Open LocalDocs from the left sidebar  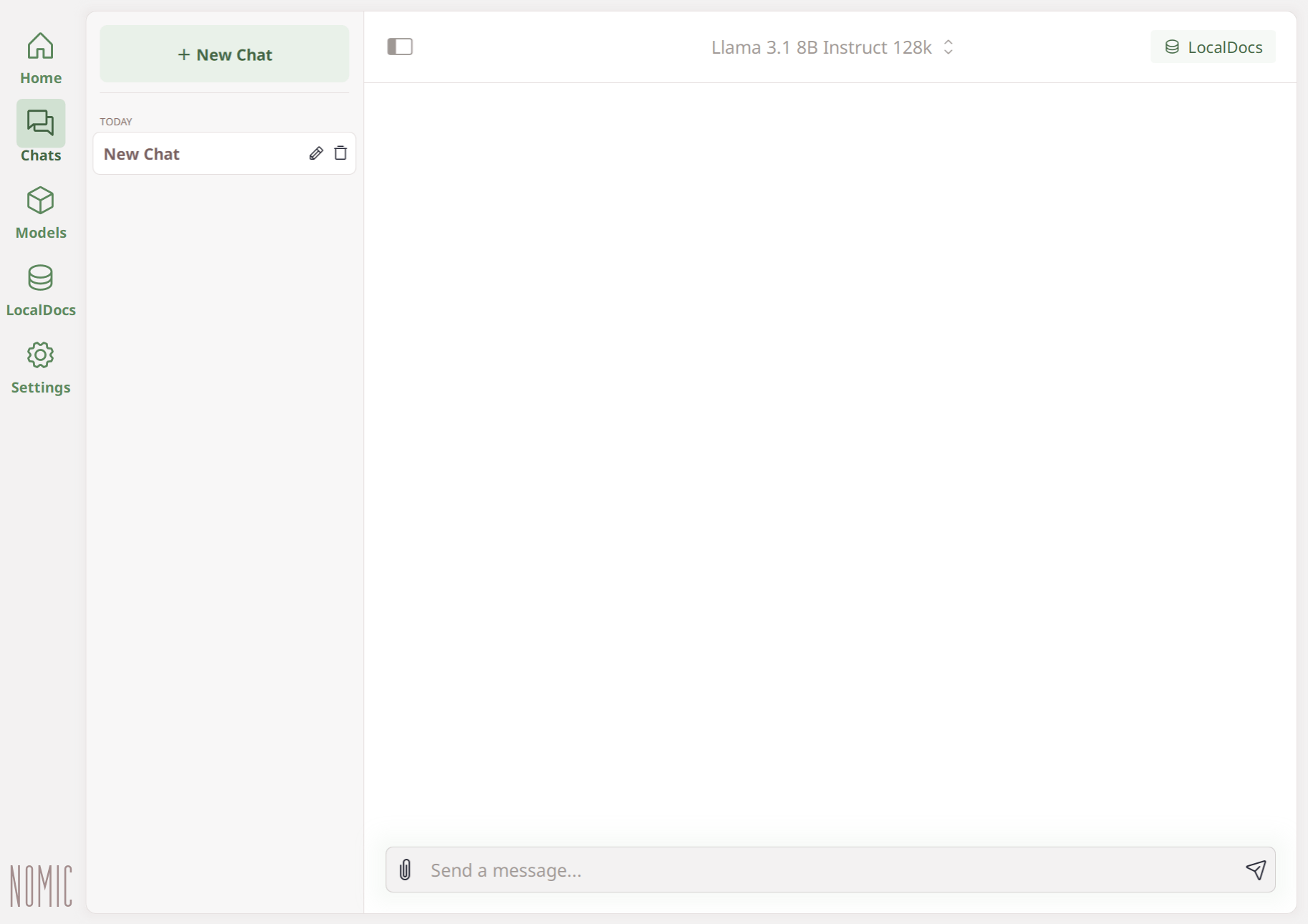pos(41,290)
